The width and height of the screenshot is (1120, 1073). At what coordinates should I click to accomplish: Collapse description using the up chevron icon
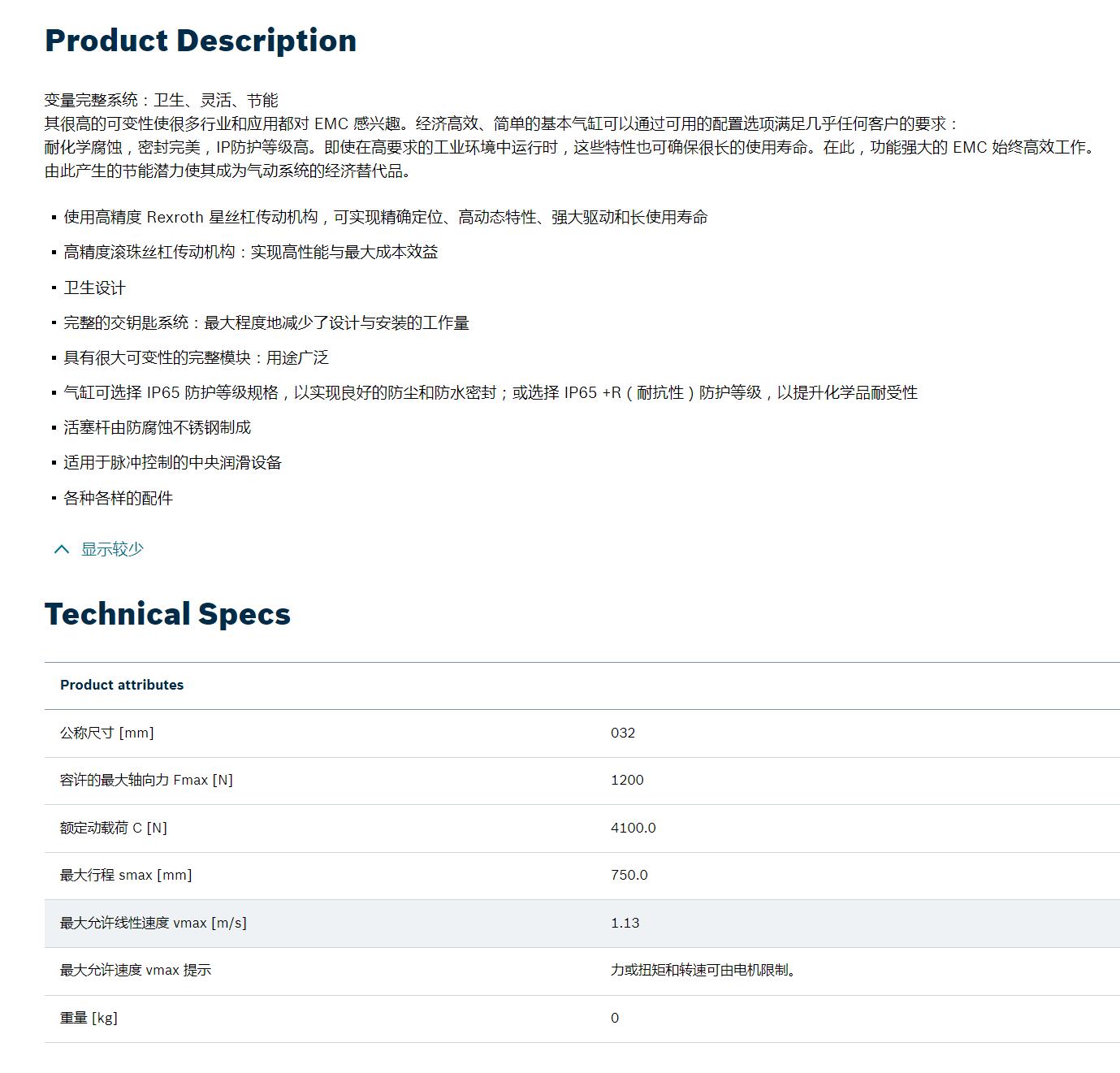62,550
